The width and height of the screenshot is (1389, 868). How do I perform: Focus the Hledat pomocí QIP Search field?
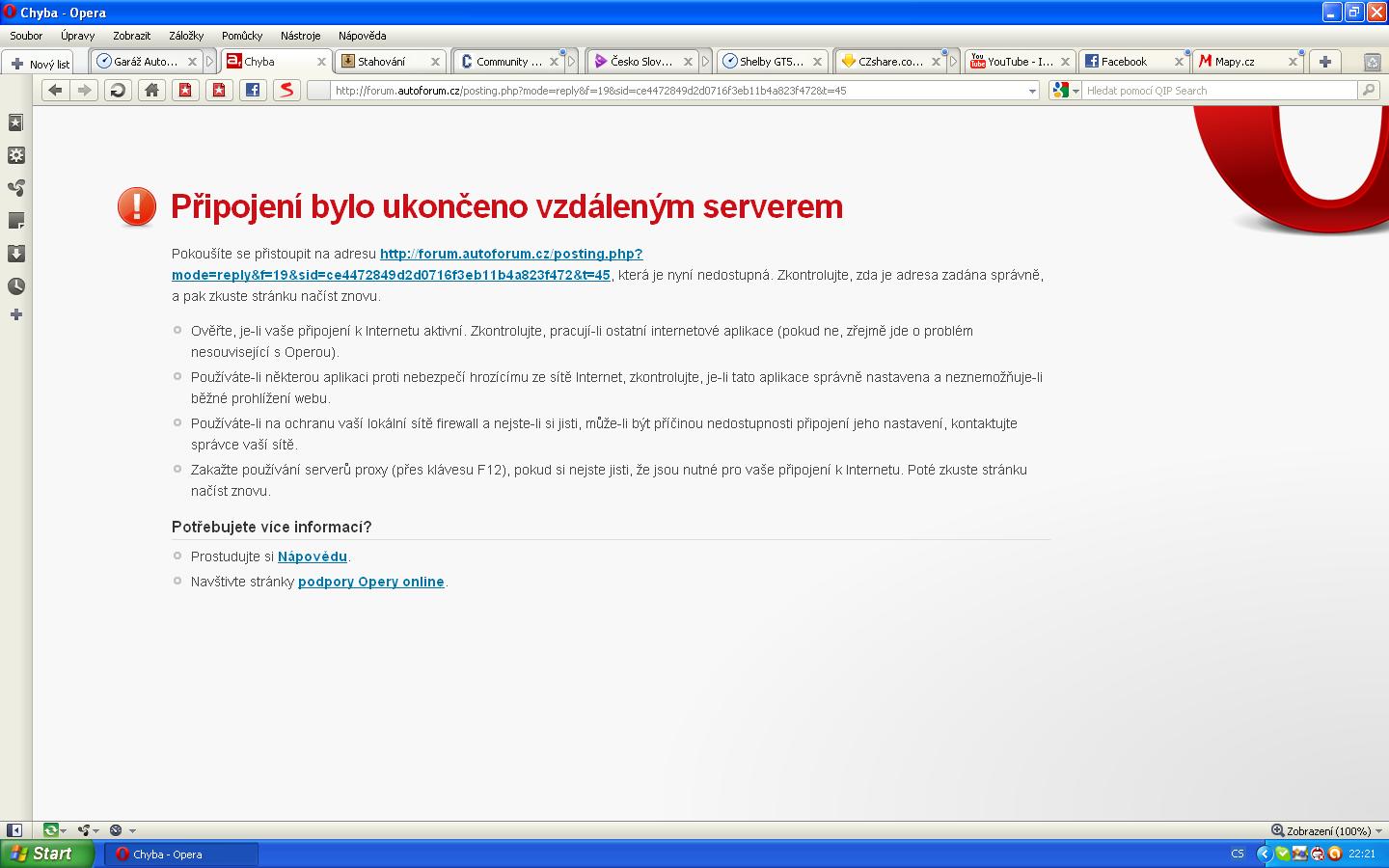(1219, 91)
